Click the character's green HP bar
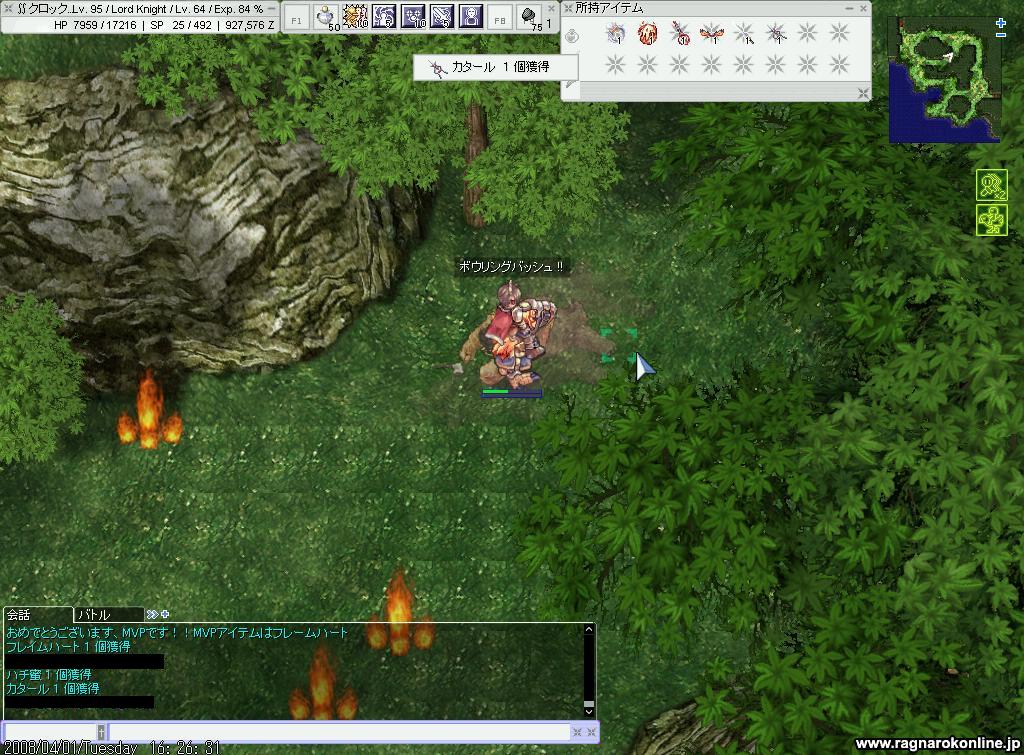 point(511,392)
